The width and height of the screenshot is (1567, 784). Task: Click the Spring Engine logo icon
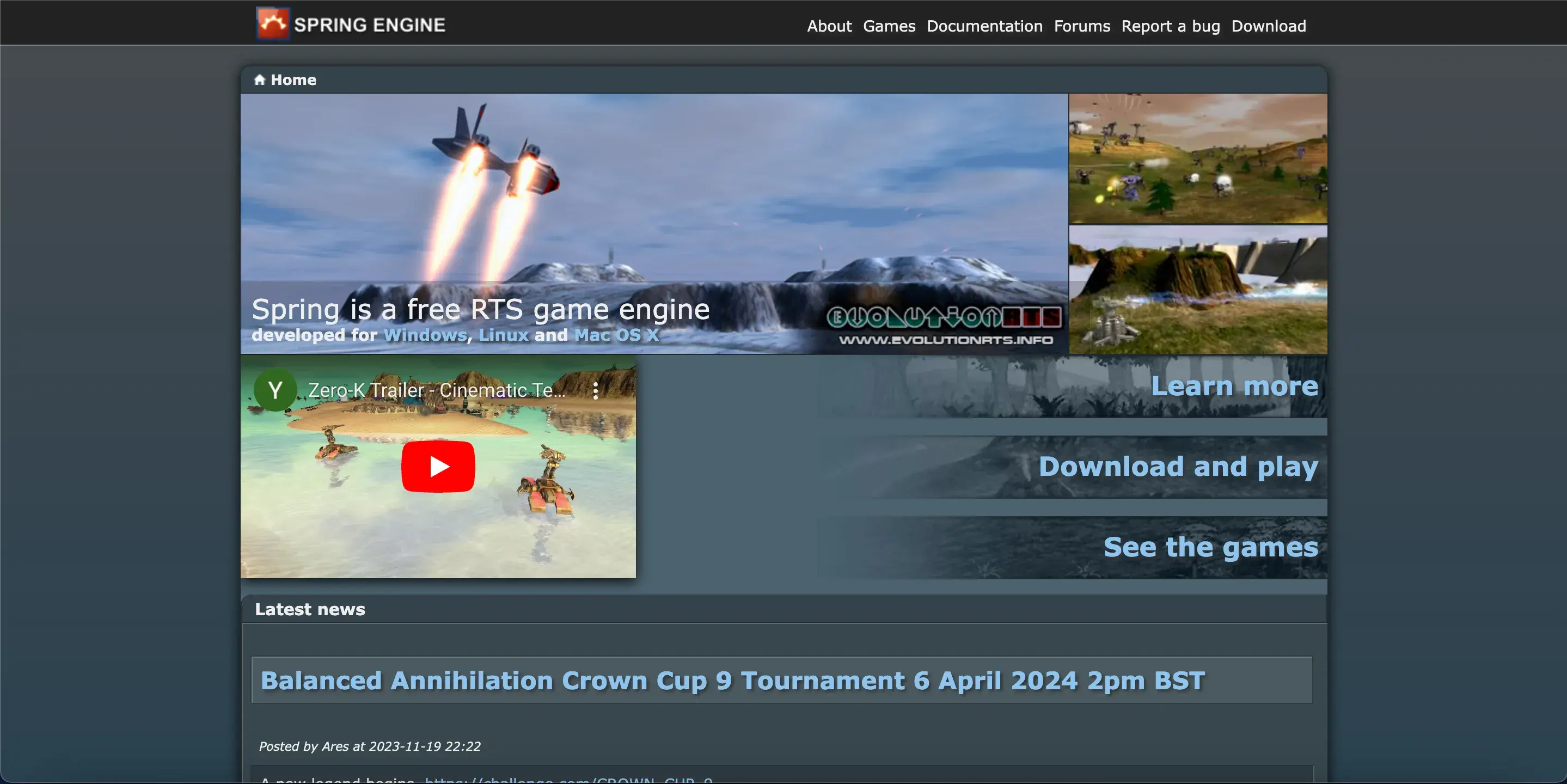click(x=273, y=22)
